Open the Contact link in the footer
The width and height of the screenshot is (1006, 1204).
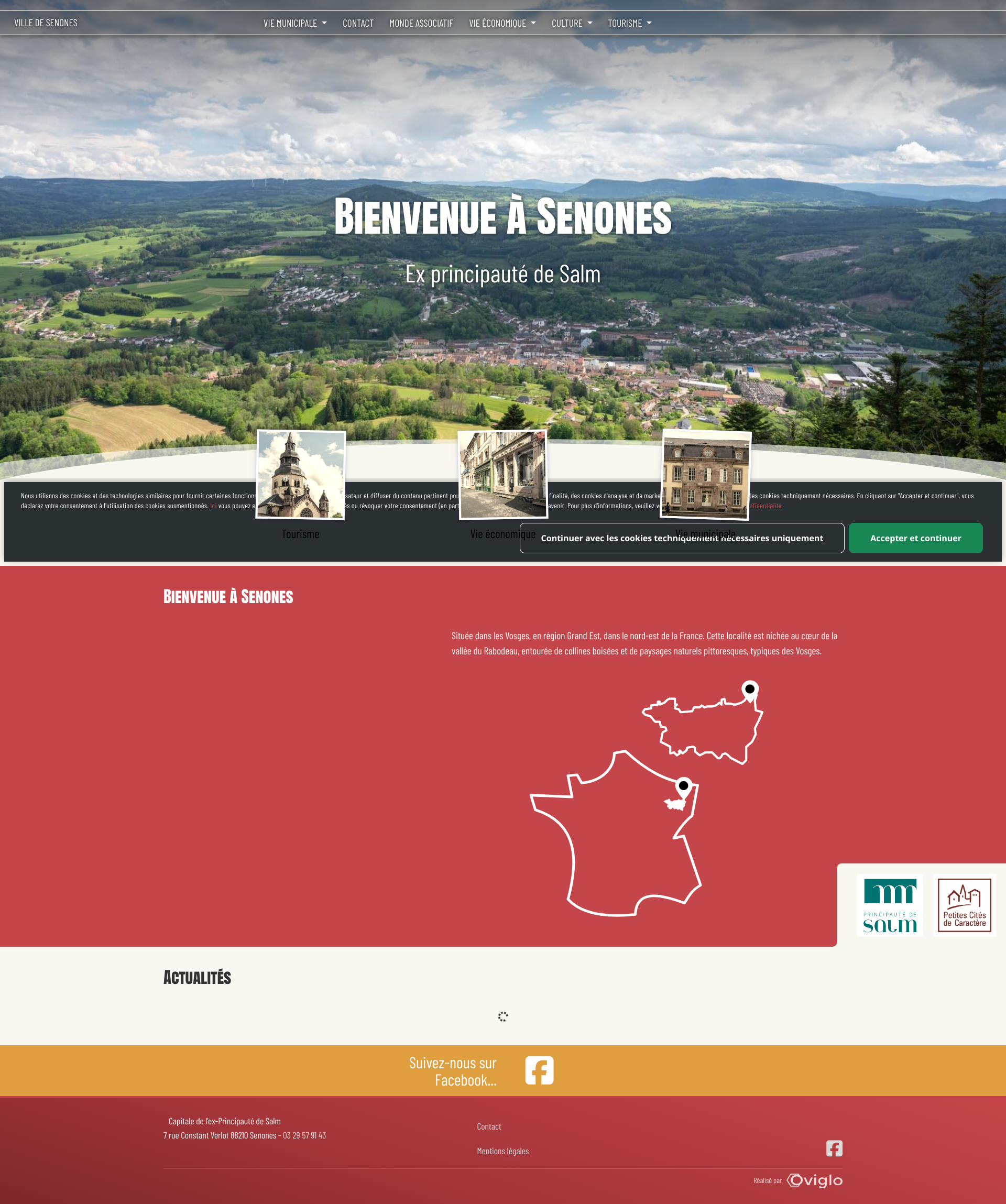489,1126
